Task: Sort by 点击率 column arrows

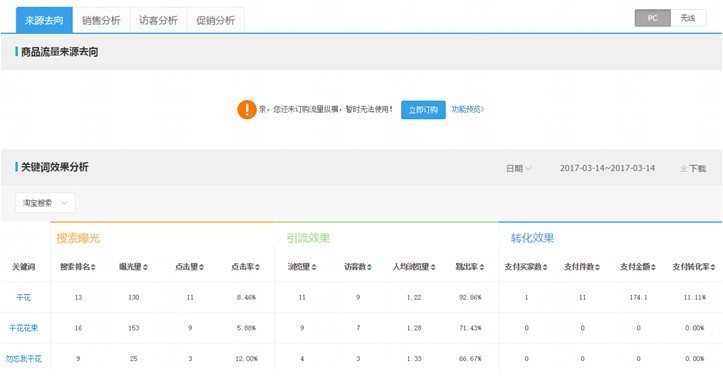Action: (257, 267)
